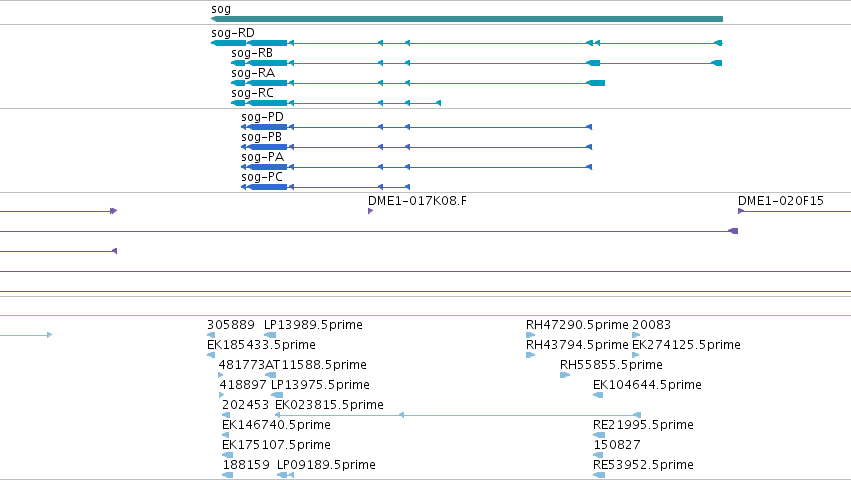Select the LP13975.5prime EST label
This screenshot has height=480, width=851.
320,385
